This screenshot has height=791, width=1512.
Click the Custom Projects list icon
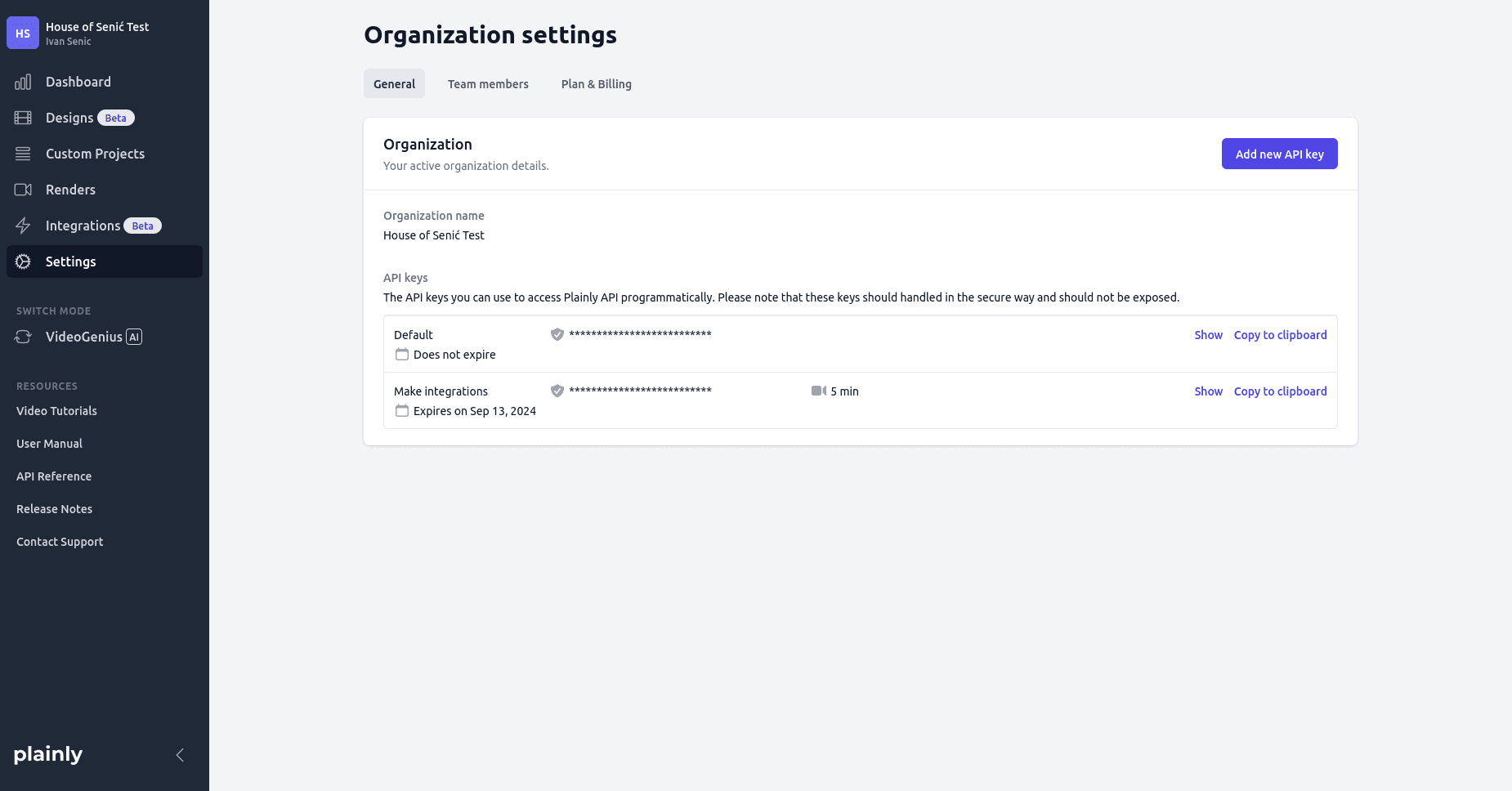[x=23, y=154]
